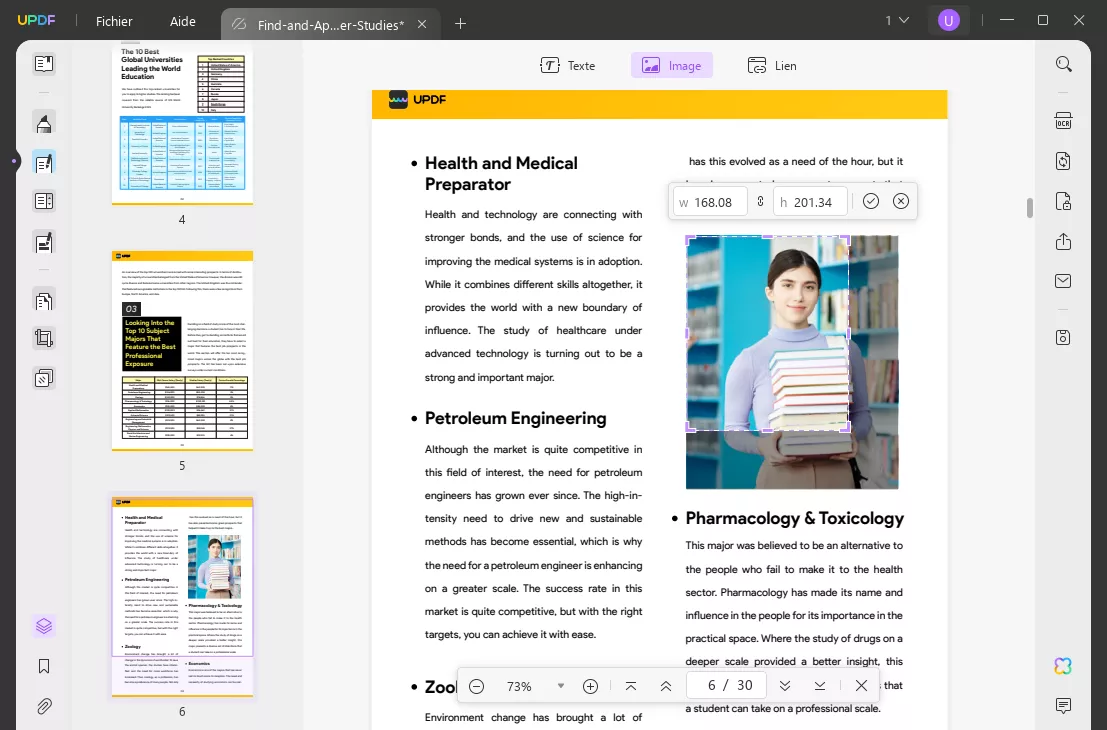1107x730 pixels.
Task: Select the page 6 thumbnail
Action: pyautogui.click(x=182, y=597)
